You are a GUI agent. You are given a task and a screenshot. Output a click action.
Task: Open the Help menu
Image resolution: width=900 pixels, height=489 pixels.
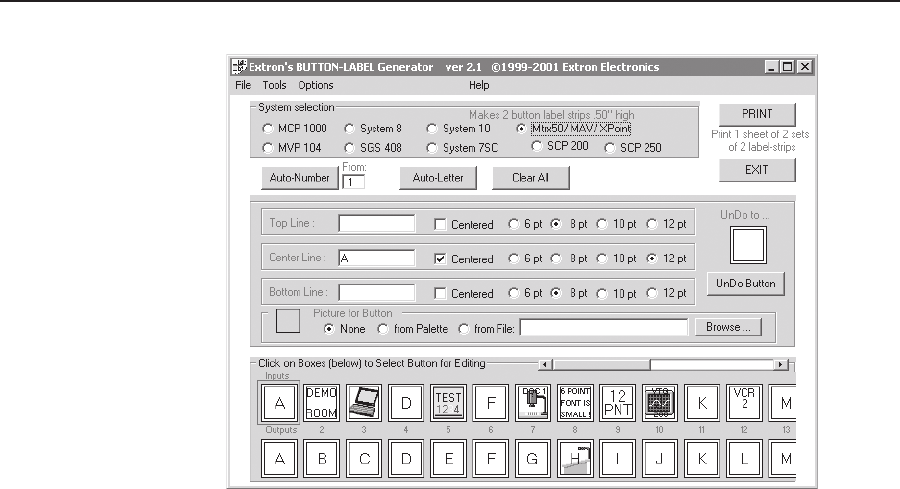[479, 85]
